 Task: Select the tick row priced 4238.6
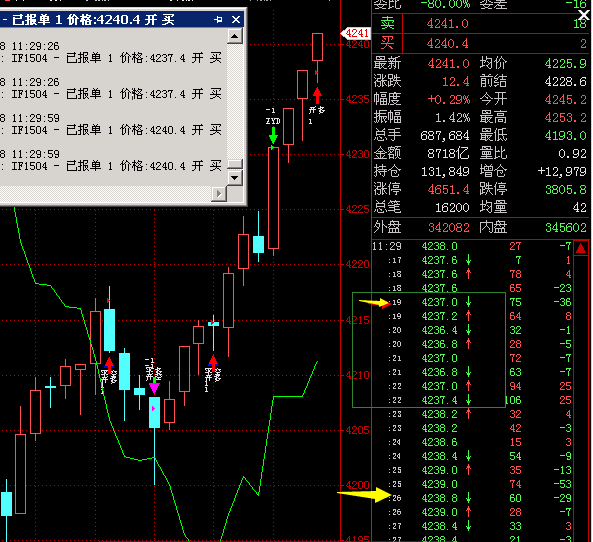click(x=472, y=442)
